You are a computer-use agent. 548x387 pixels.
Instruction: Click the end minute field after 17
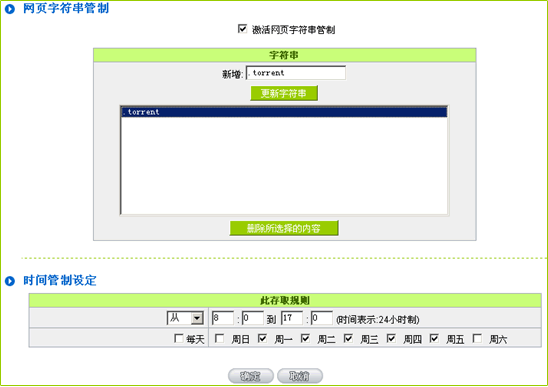point(322,318)
